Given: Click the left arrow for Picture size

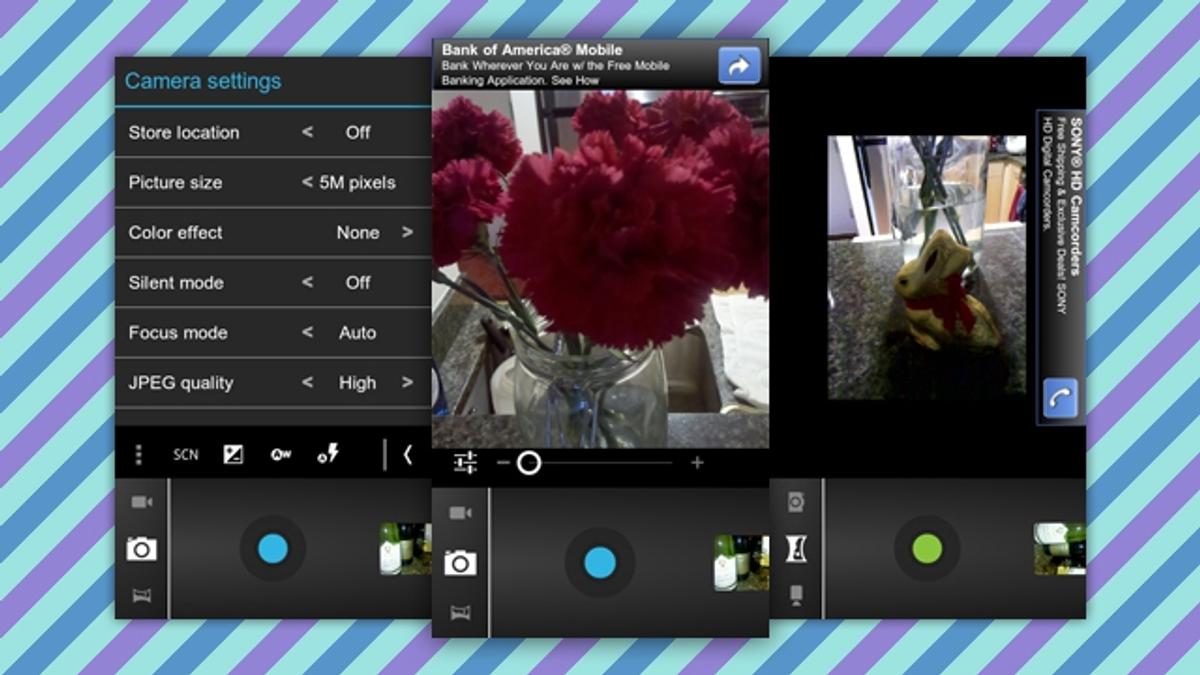Looking at the screenshot, I should [x=307, y=182].
